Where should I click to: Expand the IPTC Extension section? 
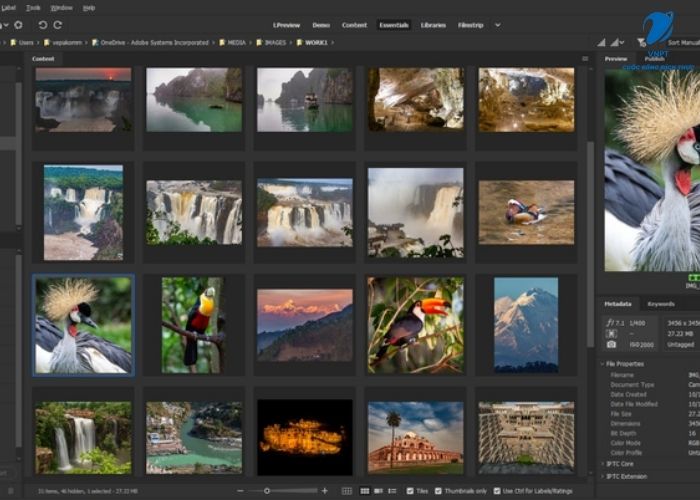(x=602, y=476)
